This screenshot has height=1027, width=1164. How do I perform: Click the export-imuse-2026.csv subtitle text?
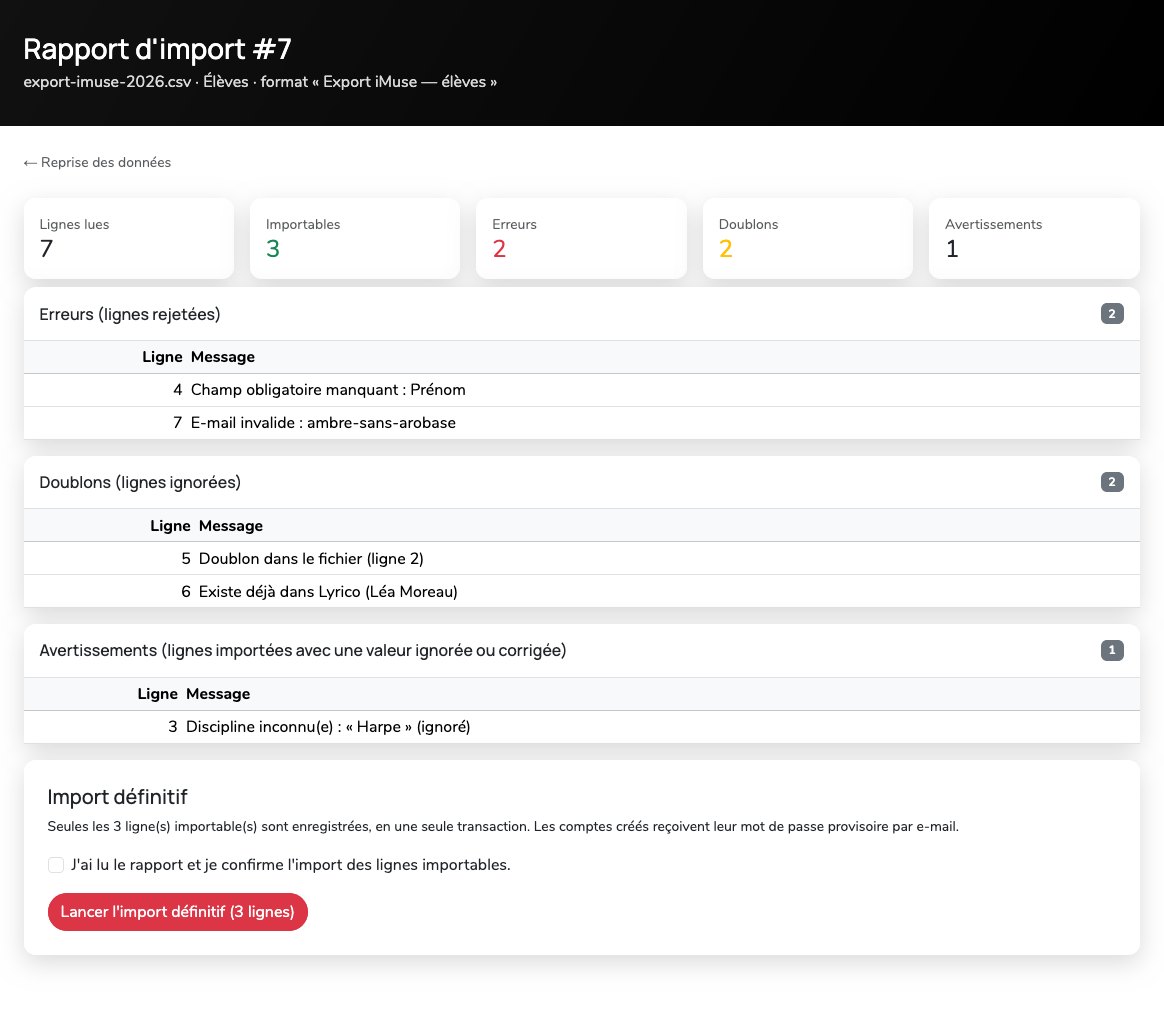tap(260, 82)
